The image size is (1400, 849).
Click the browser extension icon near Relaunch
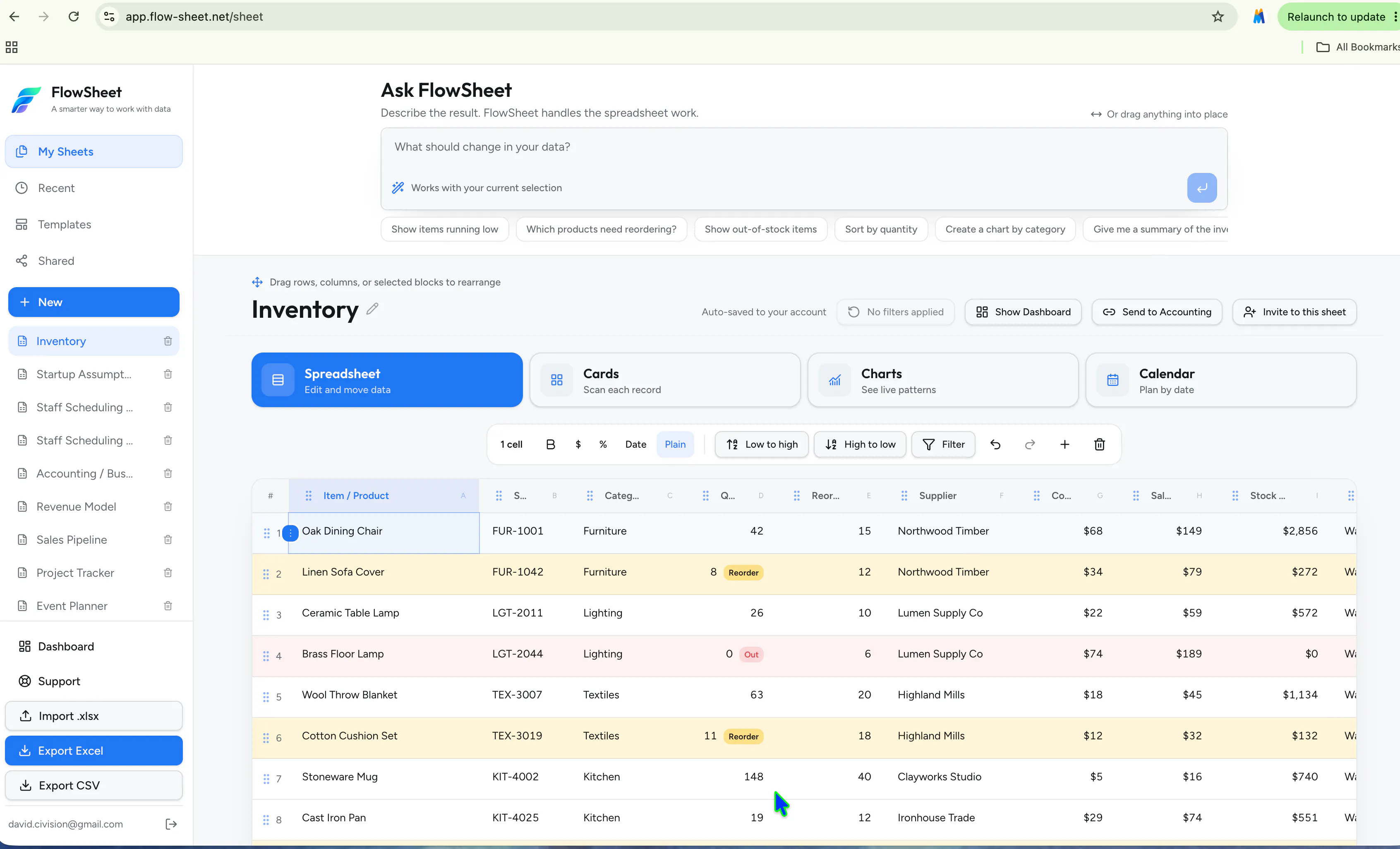point(1259,17)
